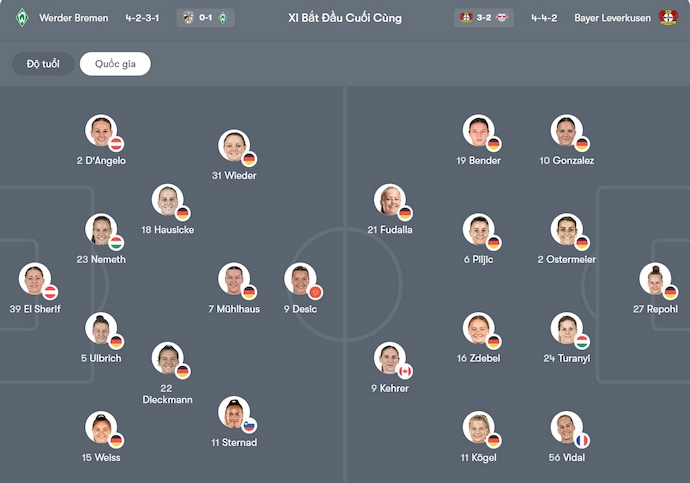
Task: Open the 0-1 previous match result
Action: pos(205,18)
